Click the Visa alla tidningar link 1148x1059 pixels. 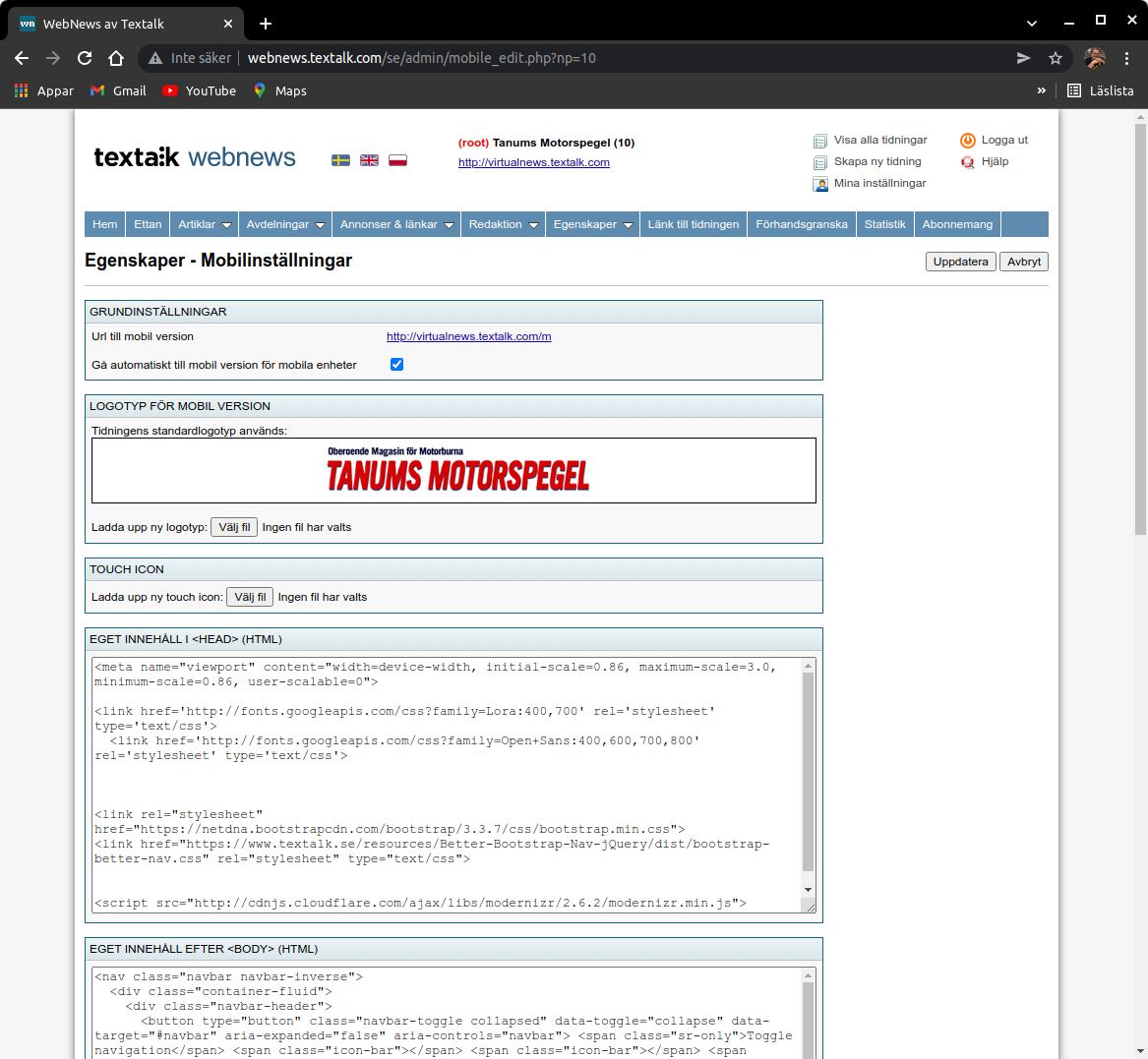[880, 140]
